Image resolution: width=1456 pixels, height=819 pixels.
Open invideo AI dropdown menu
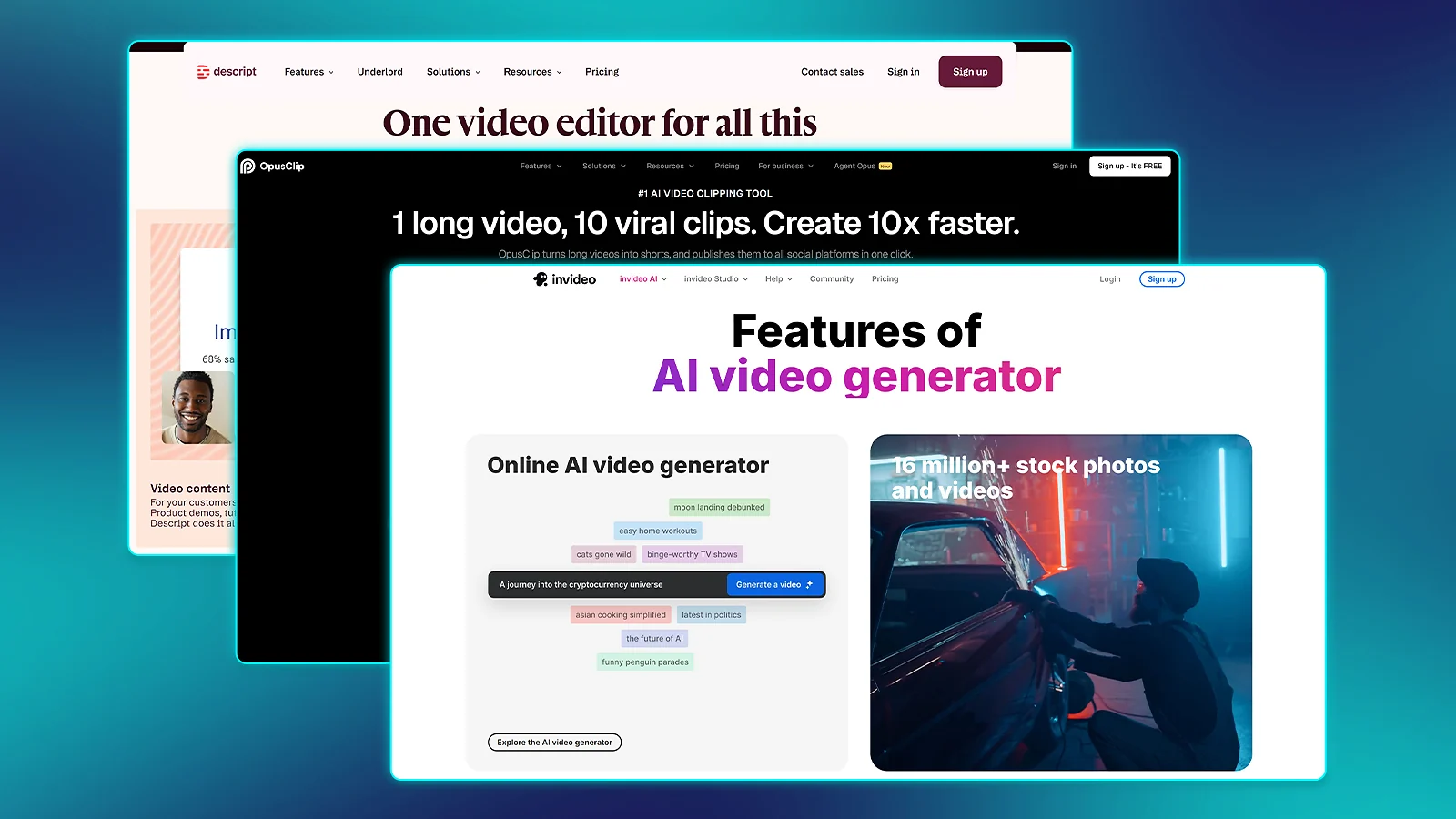click(x=643, y=279)
